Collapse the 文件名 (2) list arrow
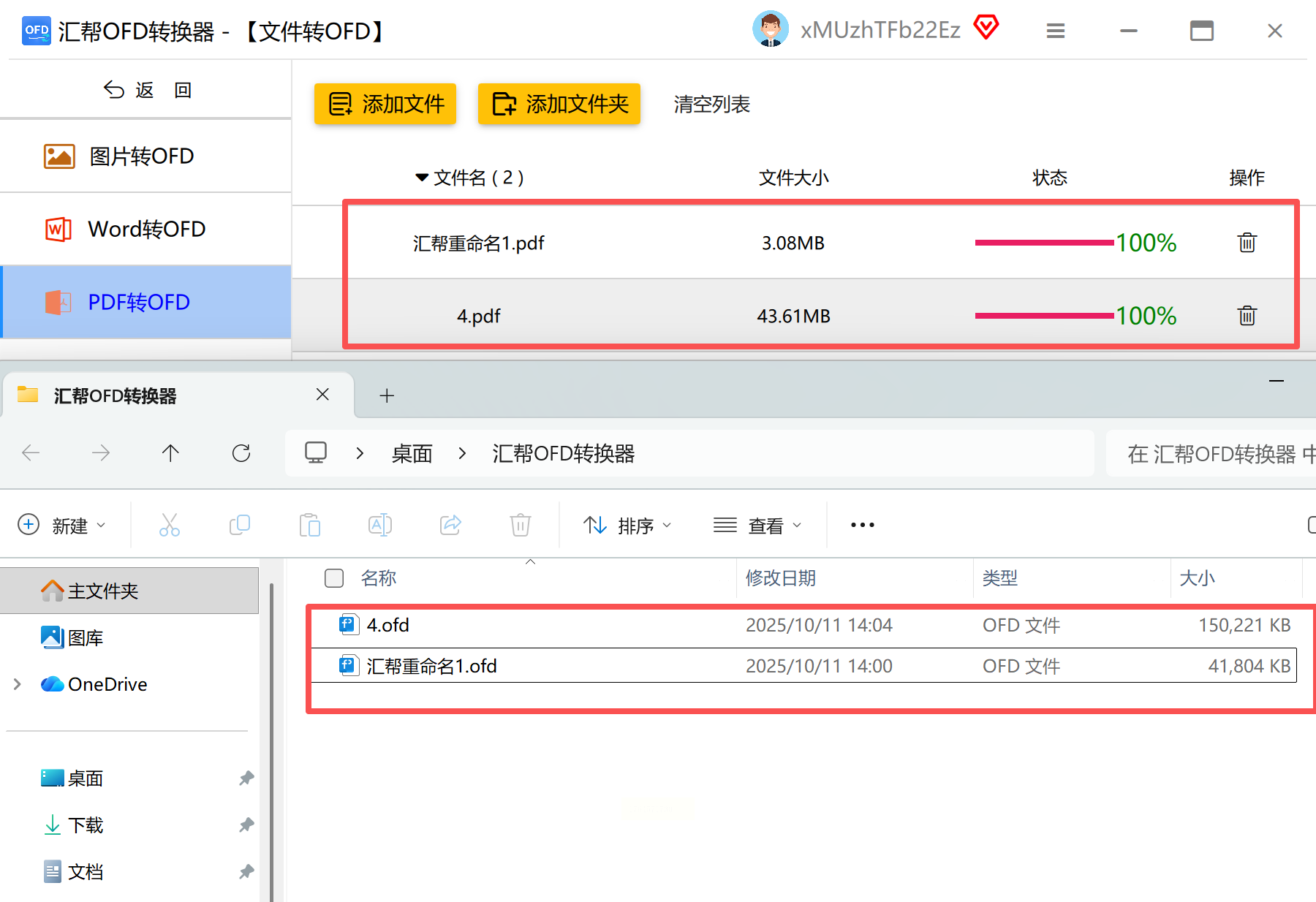This screenshot has width=1316, height=902. [421, 178]
